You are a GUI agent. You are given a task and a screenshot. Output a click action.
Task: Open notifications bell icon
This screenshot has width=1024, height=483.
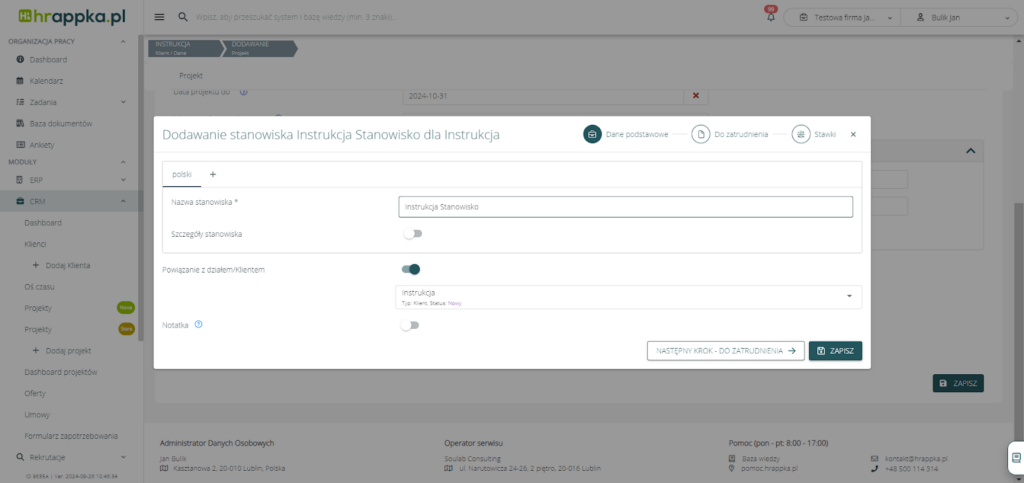(x=770, y=17)
